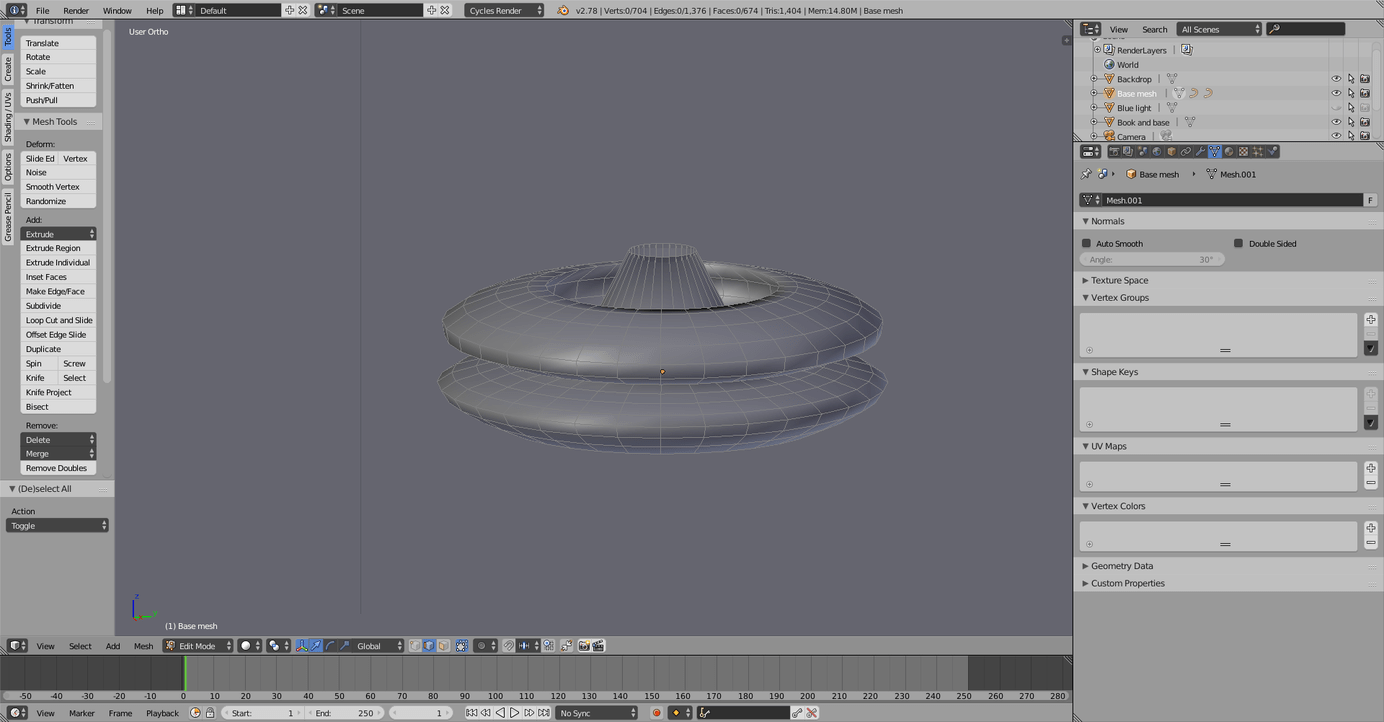
Task: Open the World properties globe icon
Action: tap(1155, 151)
